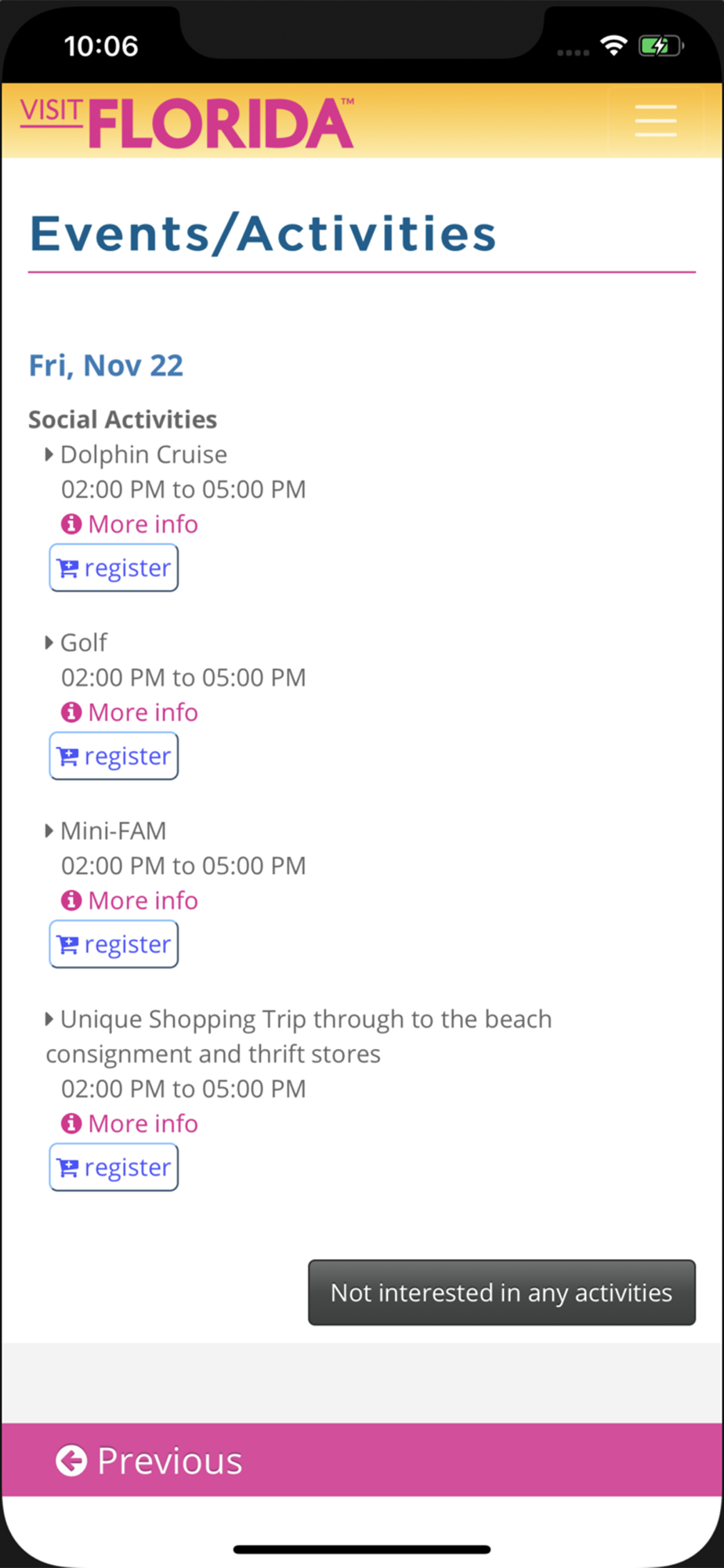The height and width of the screenshot is (1568, 724).
Task: Click cart icon on Dolphin Cruise register
Action: coord(68,568)
